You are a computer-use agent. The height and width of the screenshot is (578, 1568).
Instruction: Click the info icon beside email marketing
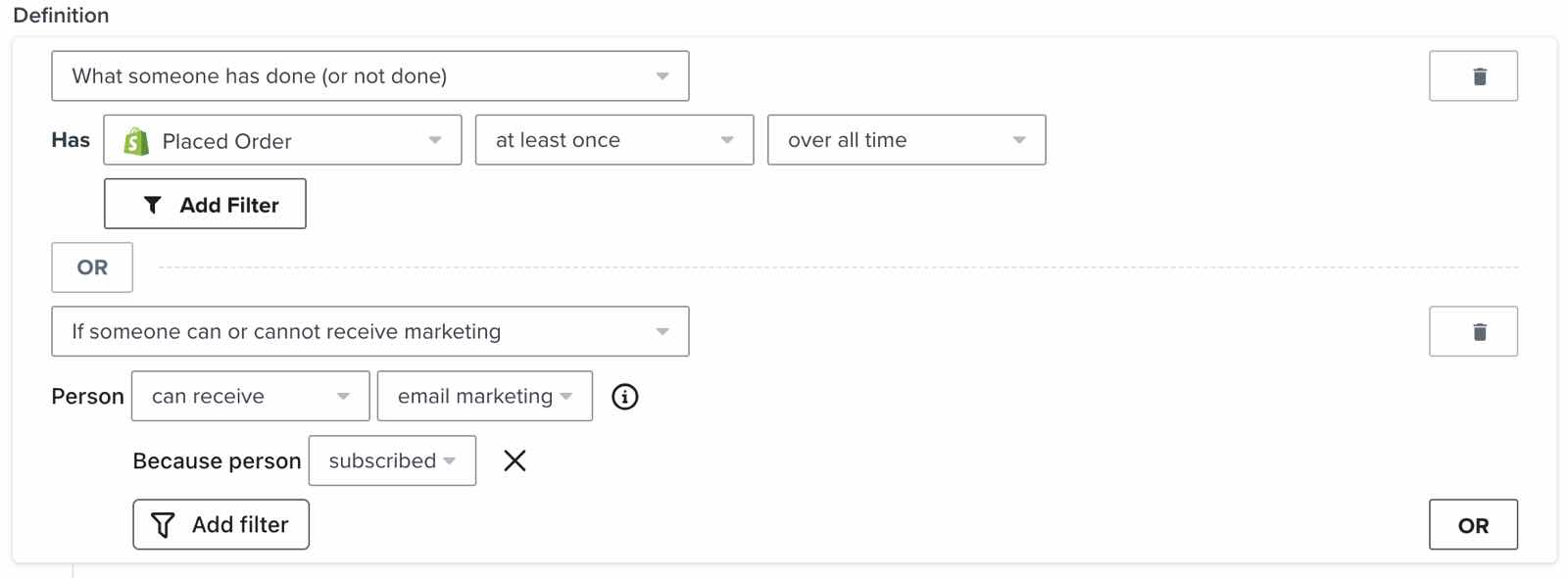coord(624,397)
